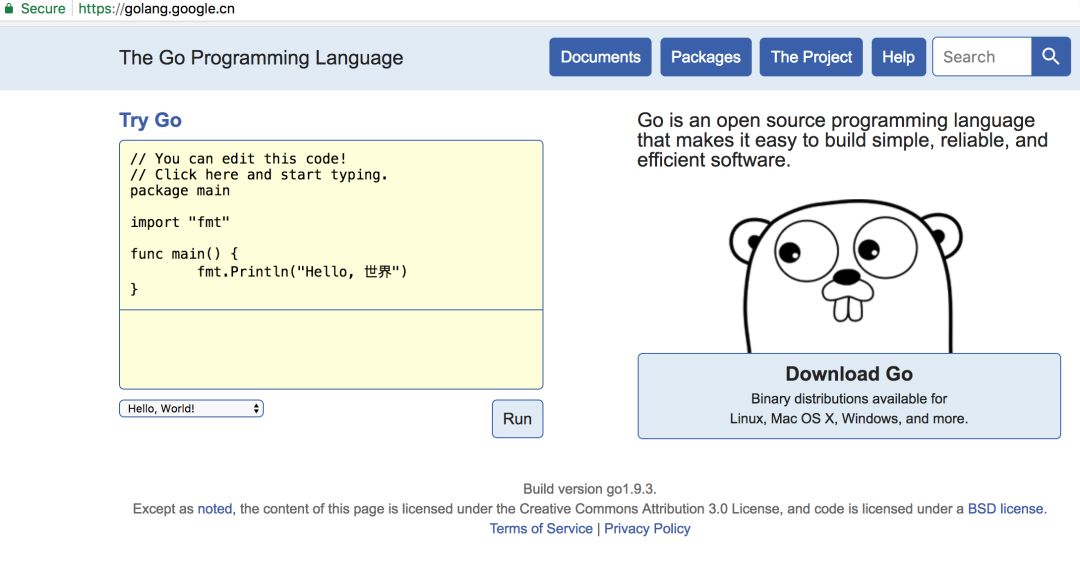Expand the Hello, World! example dropdown
The width and height of the screenshot is (1080, 575).
191,408
